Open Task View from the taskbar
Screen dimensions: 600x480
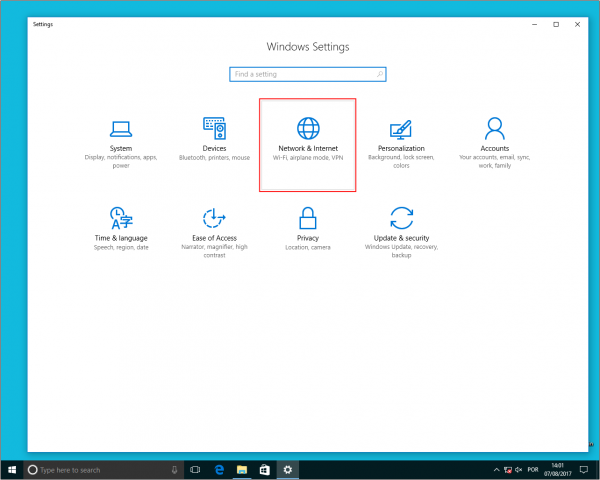pyautogui.click(x=195, y=470)
